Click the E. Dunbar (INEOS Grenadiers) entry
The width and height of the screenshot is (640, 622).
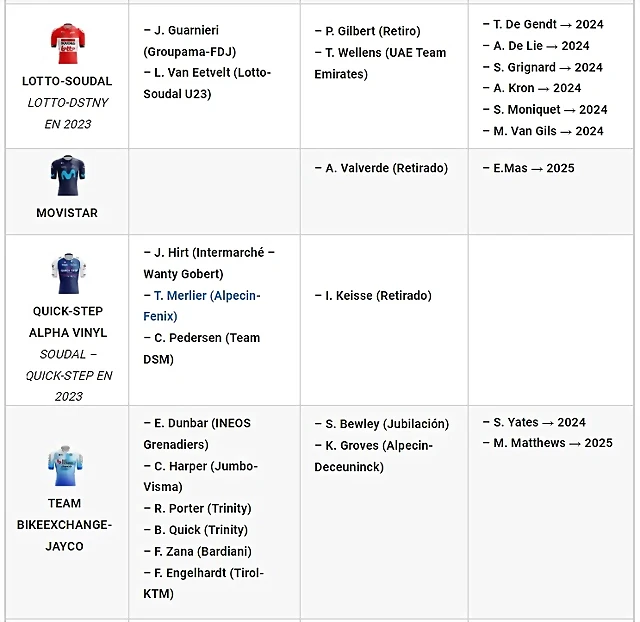(197, 433)
